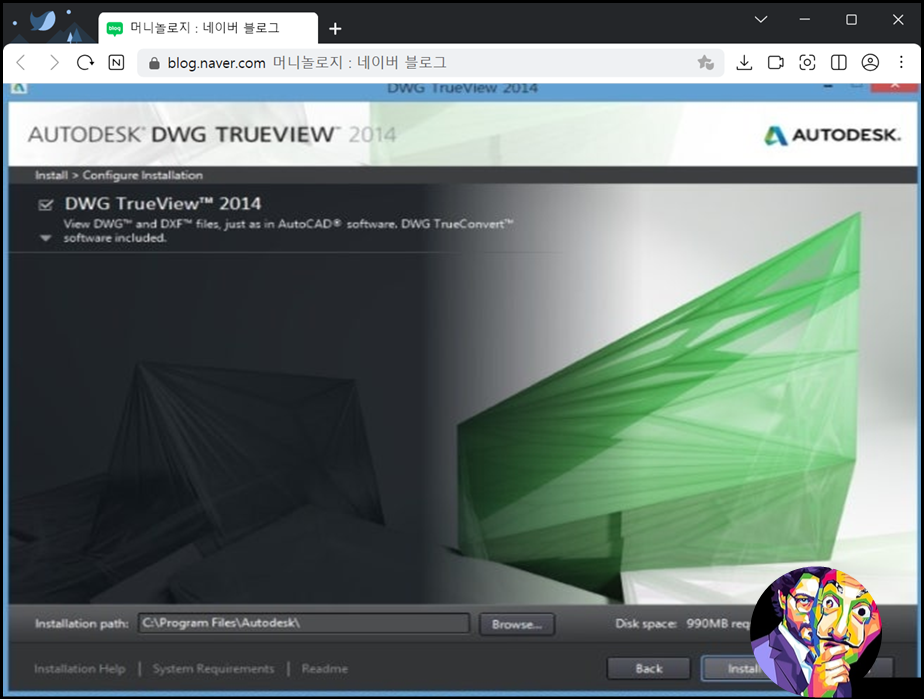Open the tab search dropdown chevron
The width and height of the screenshot is (924, 699).
tap(761, 19)
